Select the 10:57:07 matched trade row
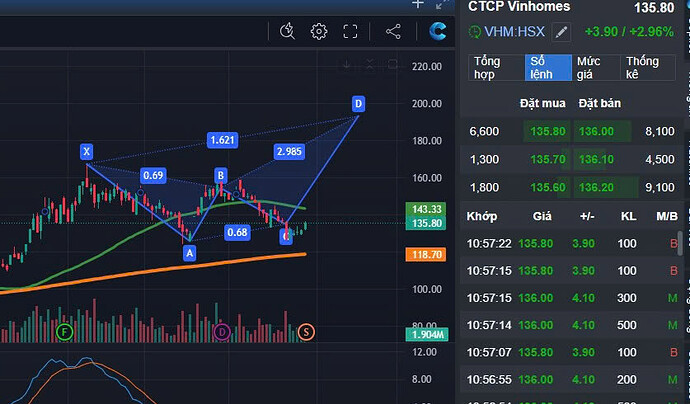 tap(572, 352)
